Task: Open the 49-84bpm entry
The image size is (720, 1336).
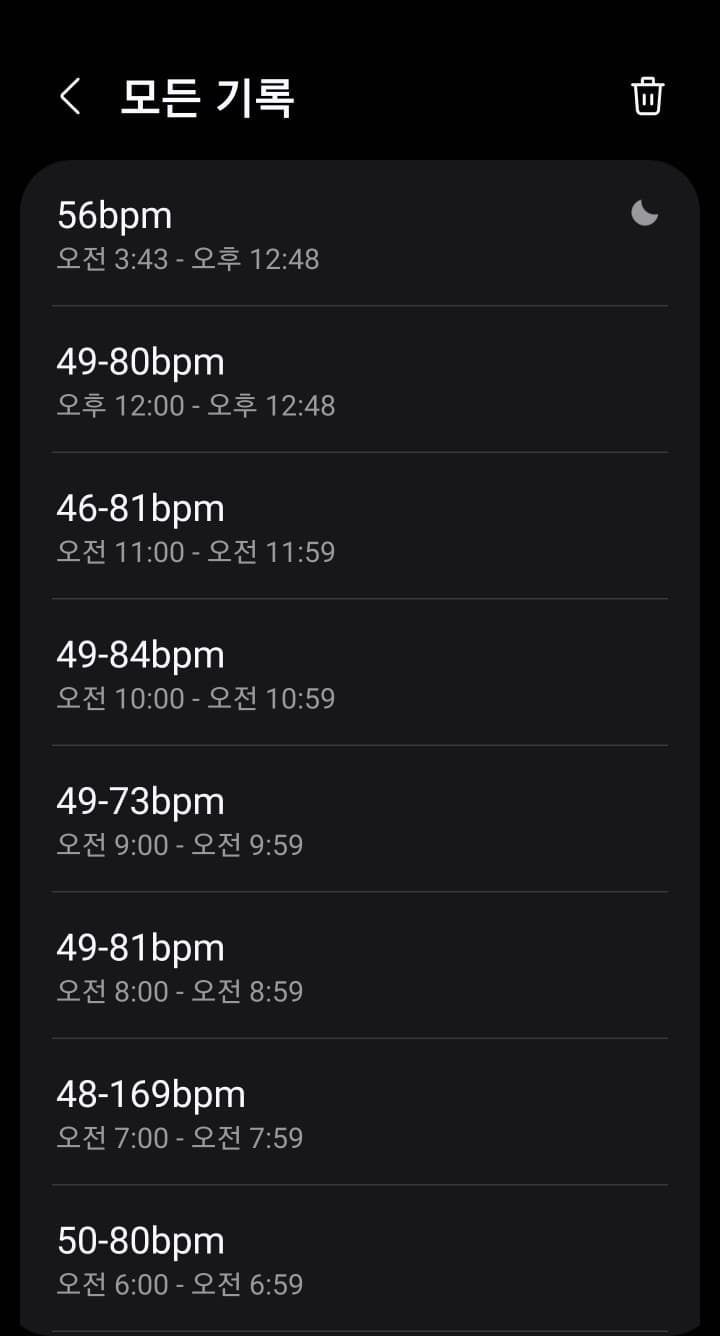Action: pos(360,672)
